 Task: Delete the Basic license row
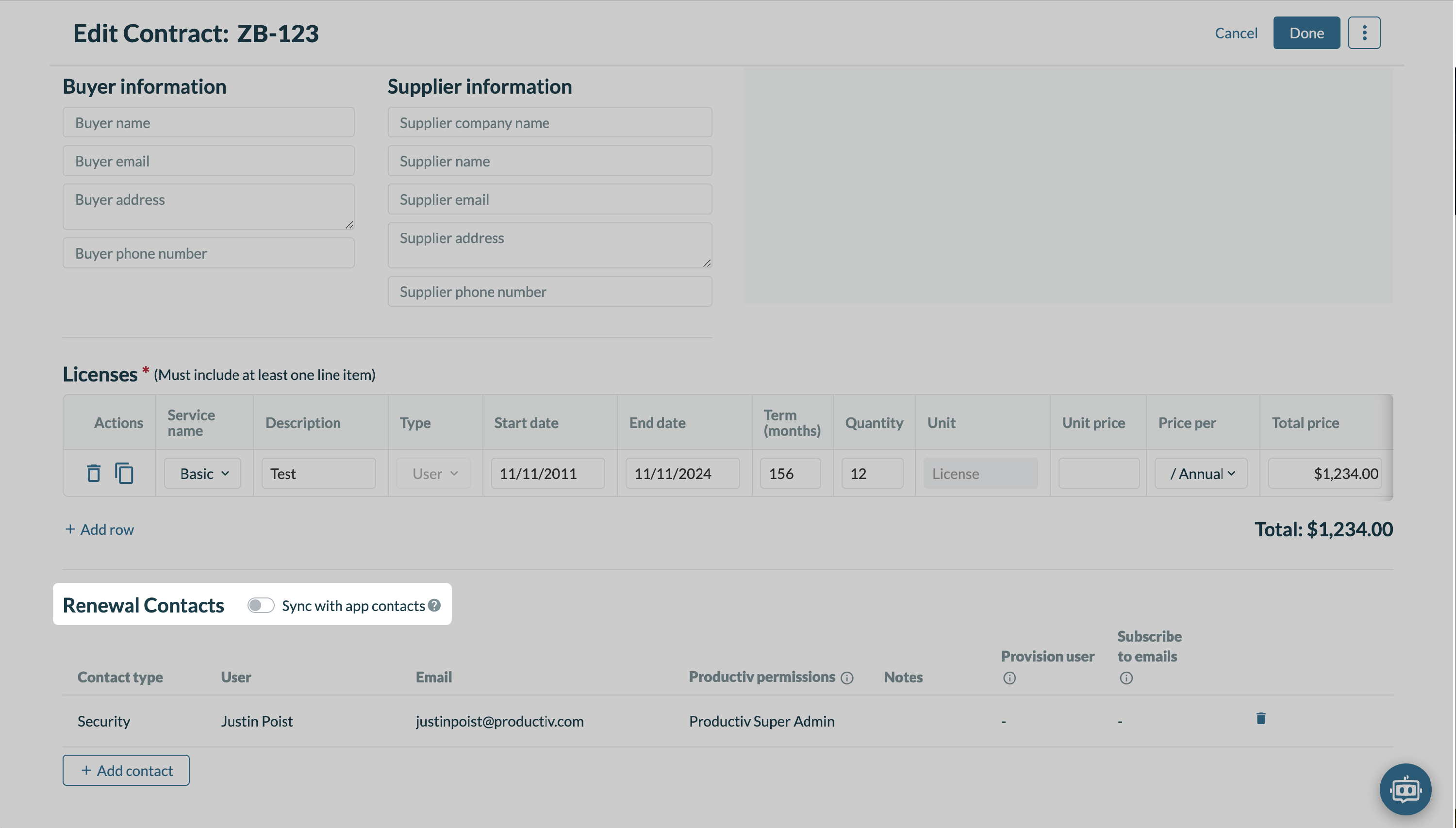tap(94, 473)
